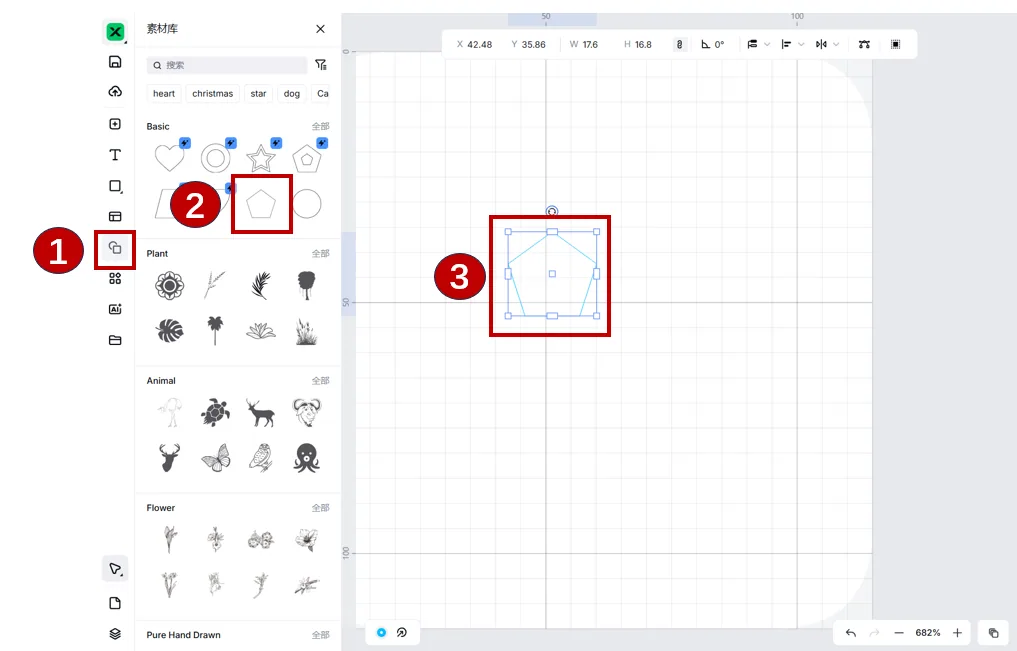Open the layers panel icon
1017x651 pixels.
point(115,633)
